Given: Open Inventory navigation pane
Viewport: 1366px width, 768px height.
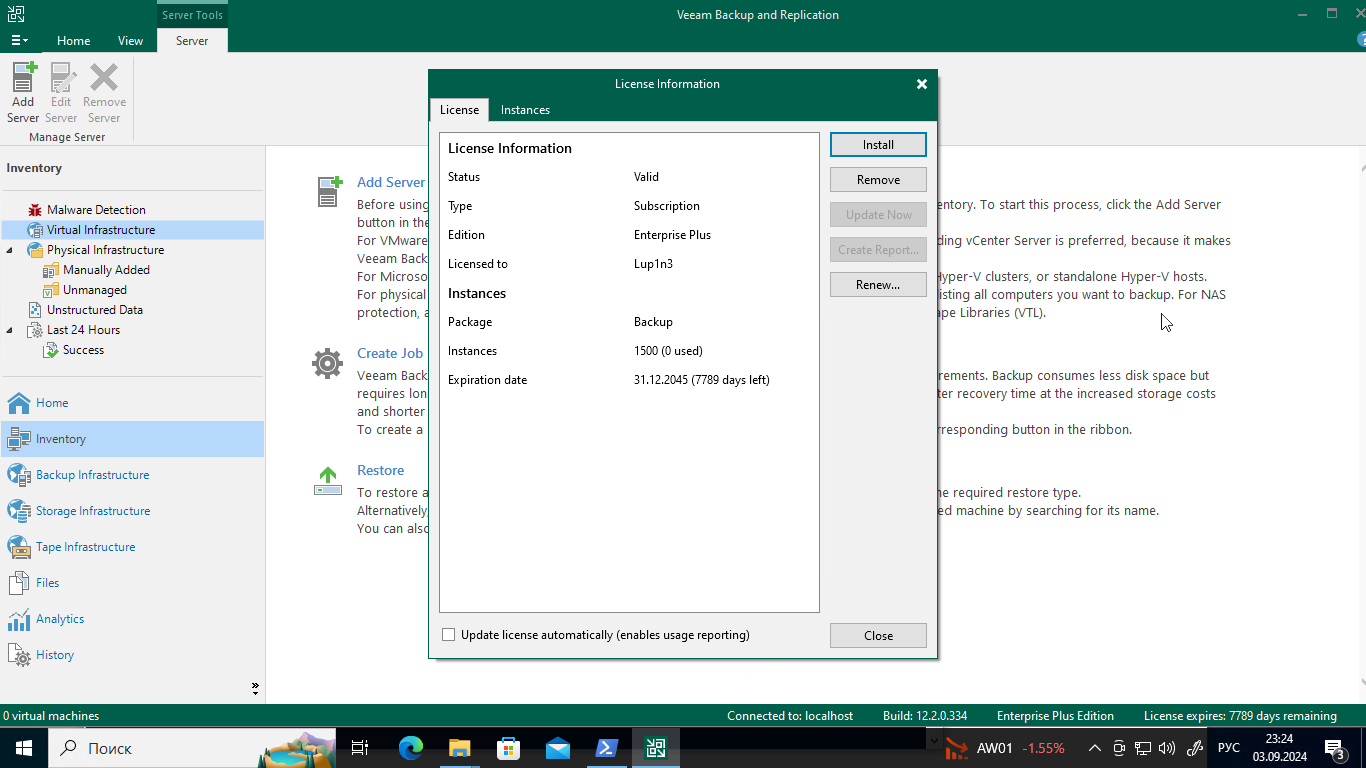Looking at the screenshot, I should [132, 439].
